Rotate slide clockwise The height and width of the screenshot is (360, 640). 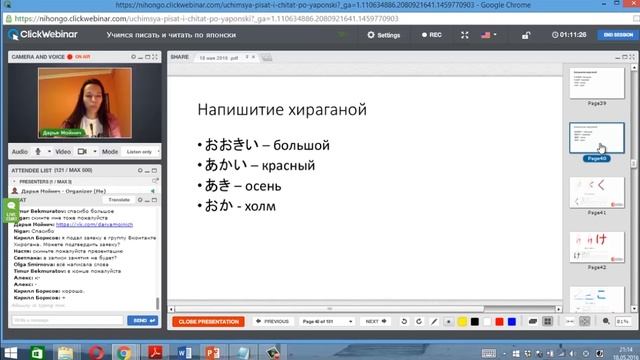(419, 322)
